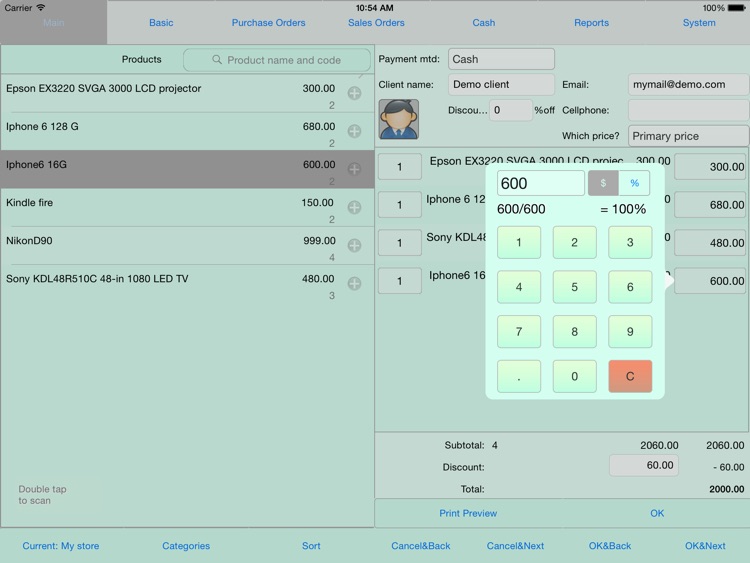Add Epson EX3220 projector with plus icon
Viewport: 750px width, 563px height.
pos(354,93)
